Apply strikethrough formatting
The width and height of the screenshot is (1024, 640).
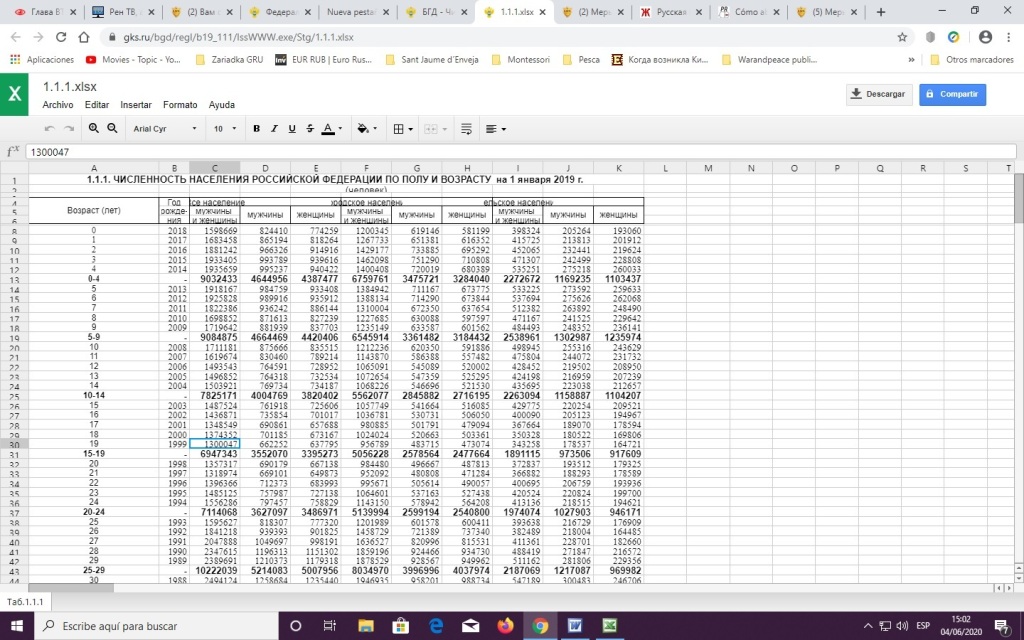coord(308,129)
